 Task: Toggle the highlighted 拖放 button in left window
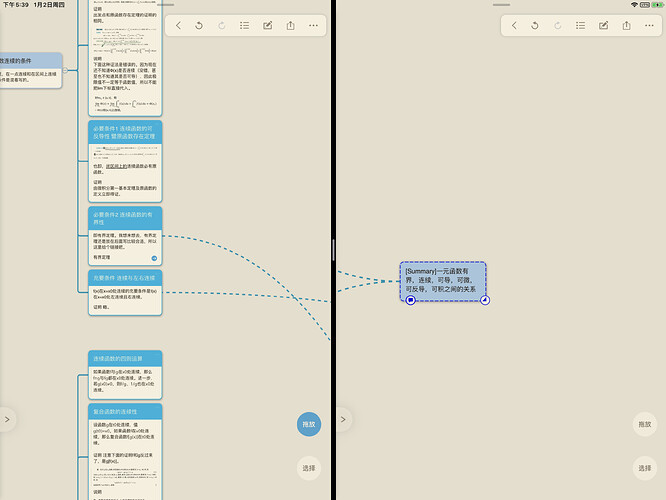coord(309,424)
